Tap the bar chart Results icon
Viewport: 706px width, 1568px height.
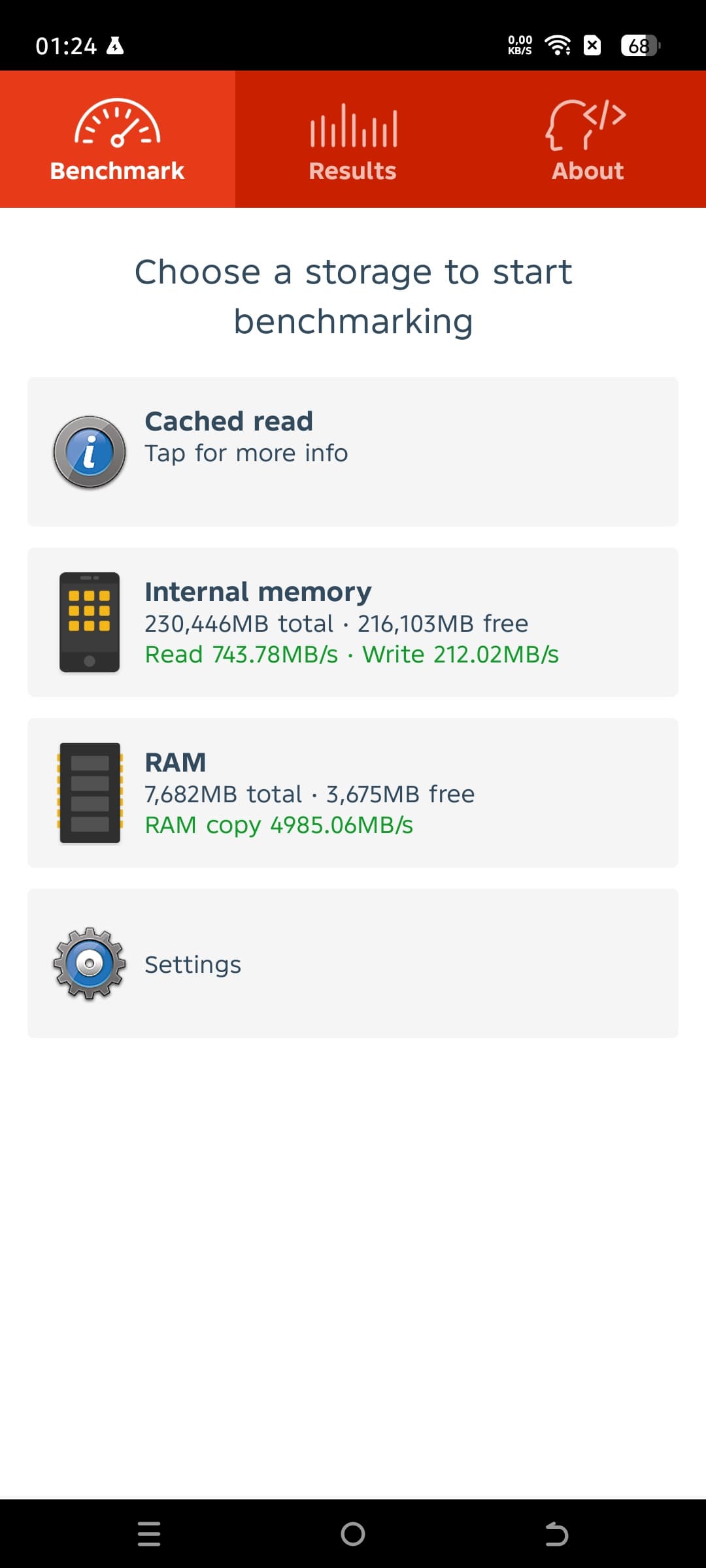[353, 125]
